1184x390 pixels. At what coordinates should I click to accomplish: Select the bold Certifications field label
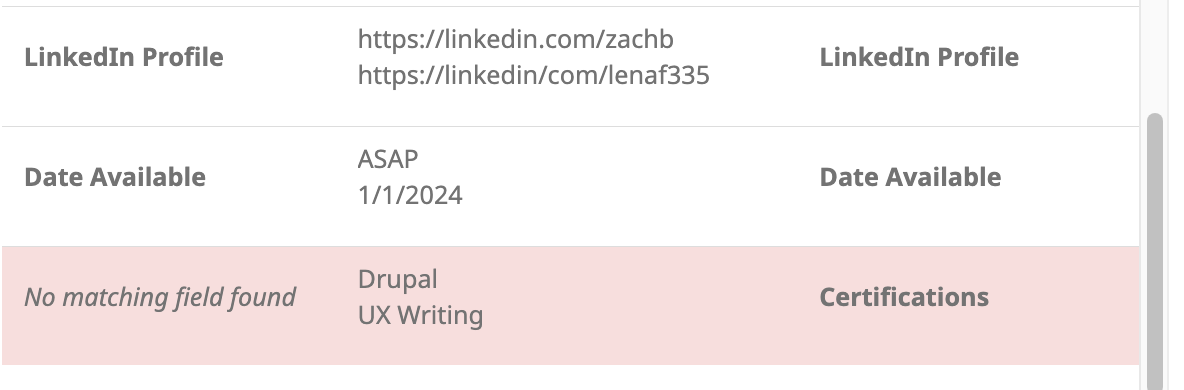coord(904,297)
